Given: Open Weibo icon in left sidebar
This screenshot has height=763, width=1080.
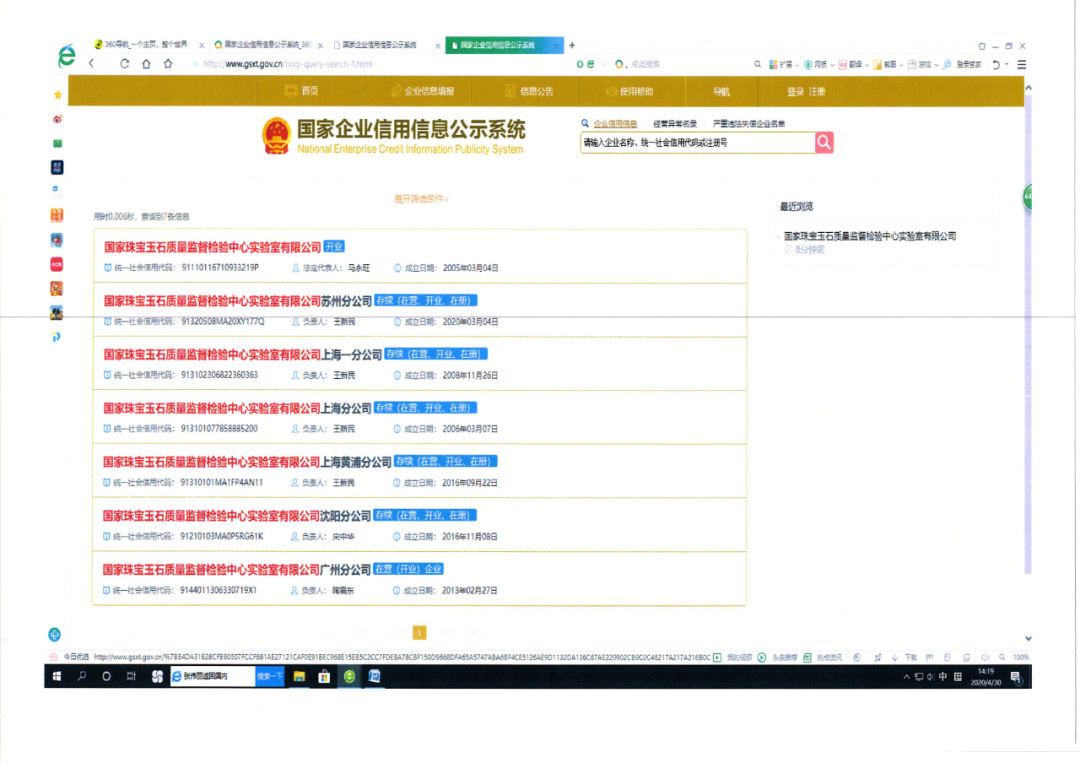Looking at the screenshot, I should pos(57,119).
